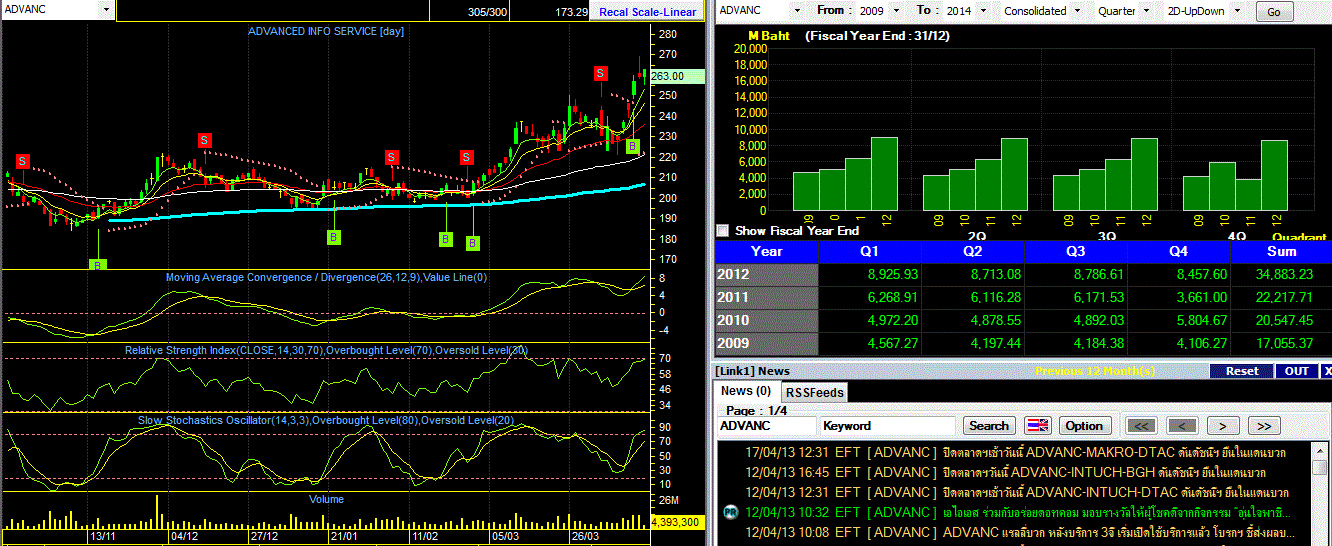Click the Volume pane title

coord(326,499)
